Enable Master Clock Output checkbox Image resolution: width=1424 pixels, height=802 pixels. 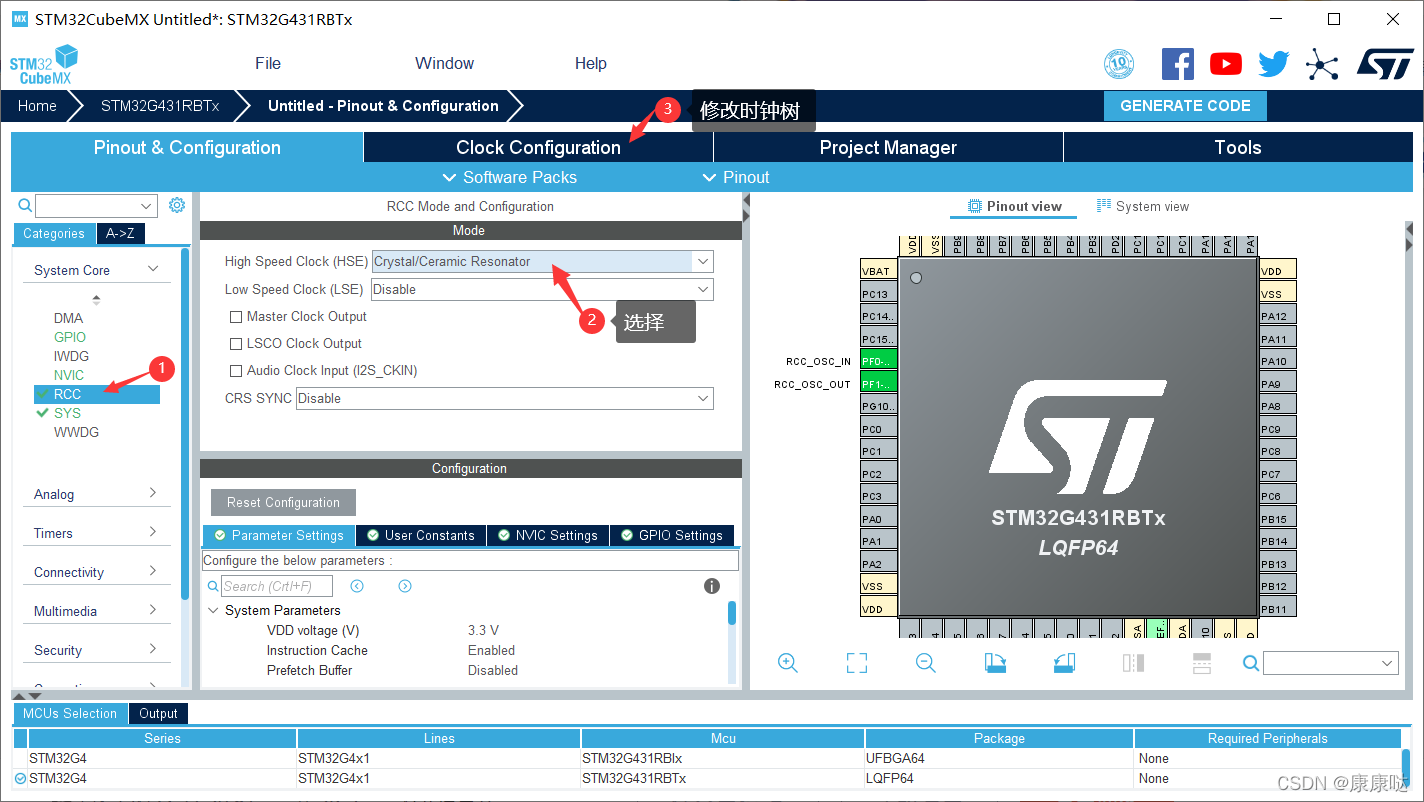(236, 316)
